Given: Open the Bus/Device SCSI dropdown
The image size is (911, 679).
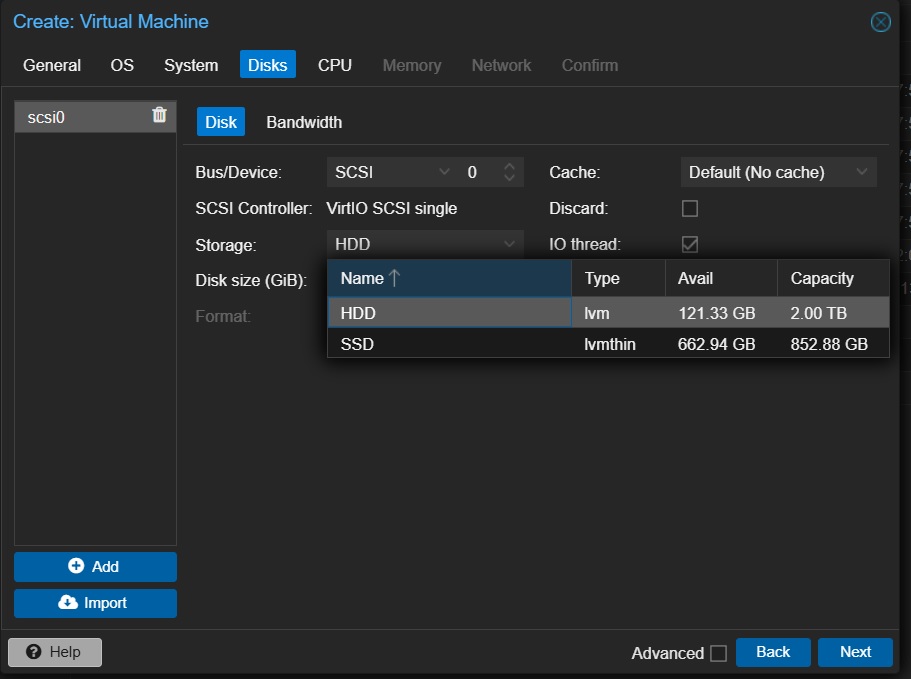Looking at the screenshot, I should (444, 172).
